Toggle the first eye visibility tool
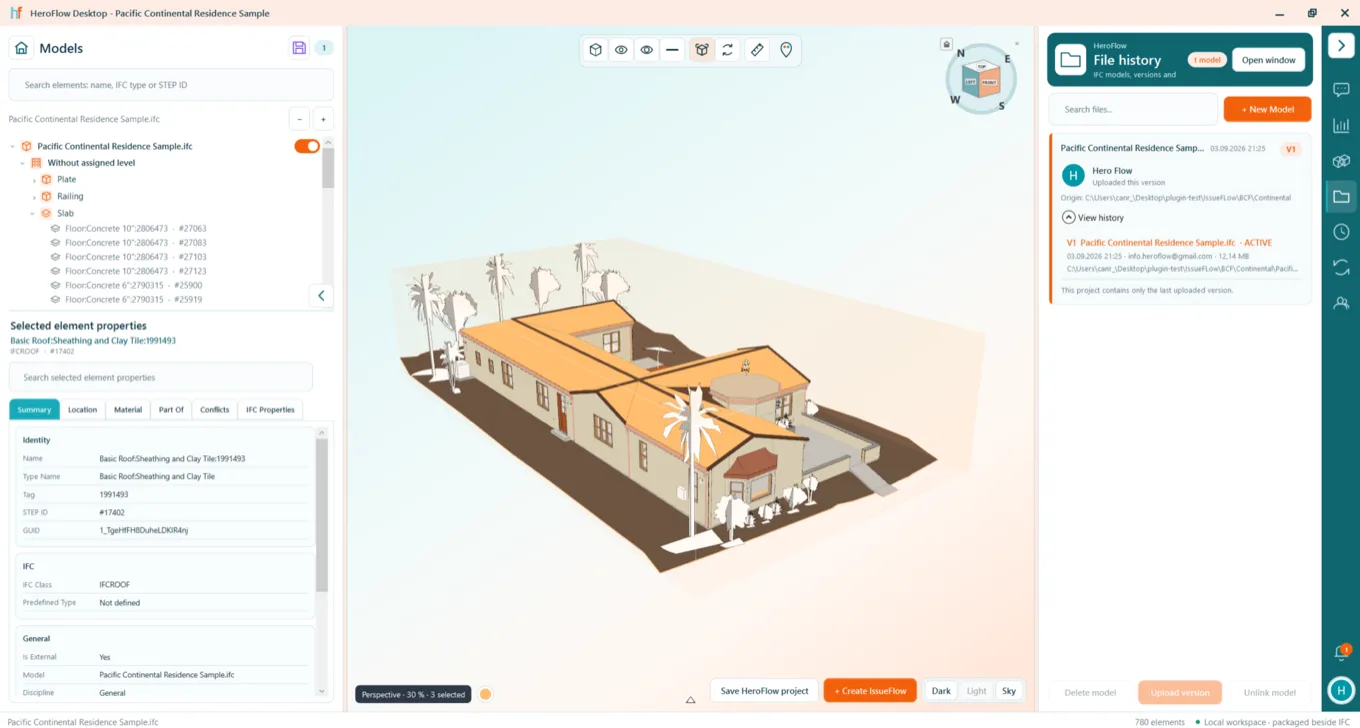 tap(621, 50)
